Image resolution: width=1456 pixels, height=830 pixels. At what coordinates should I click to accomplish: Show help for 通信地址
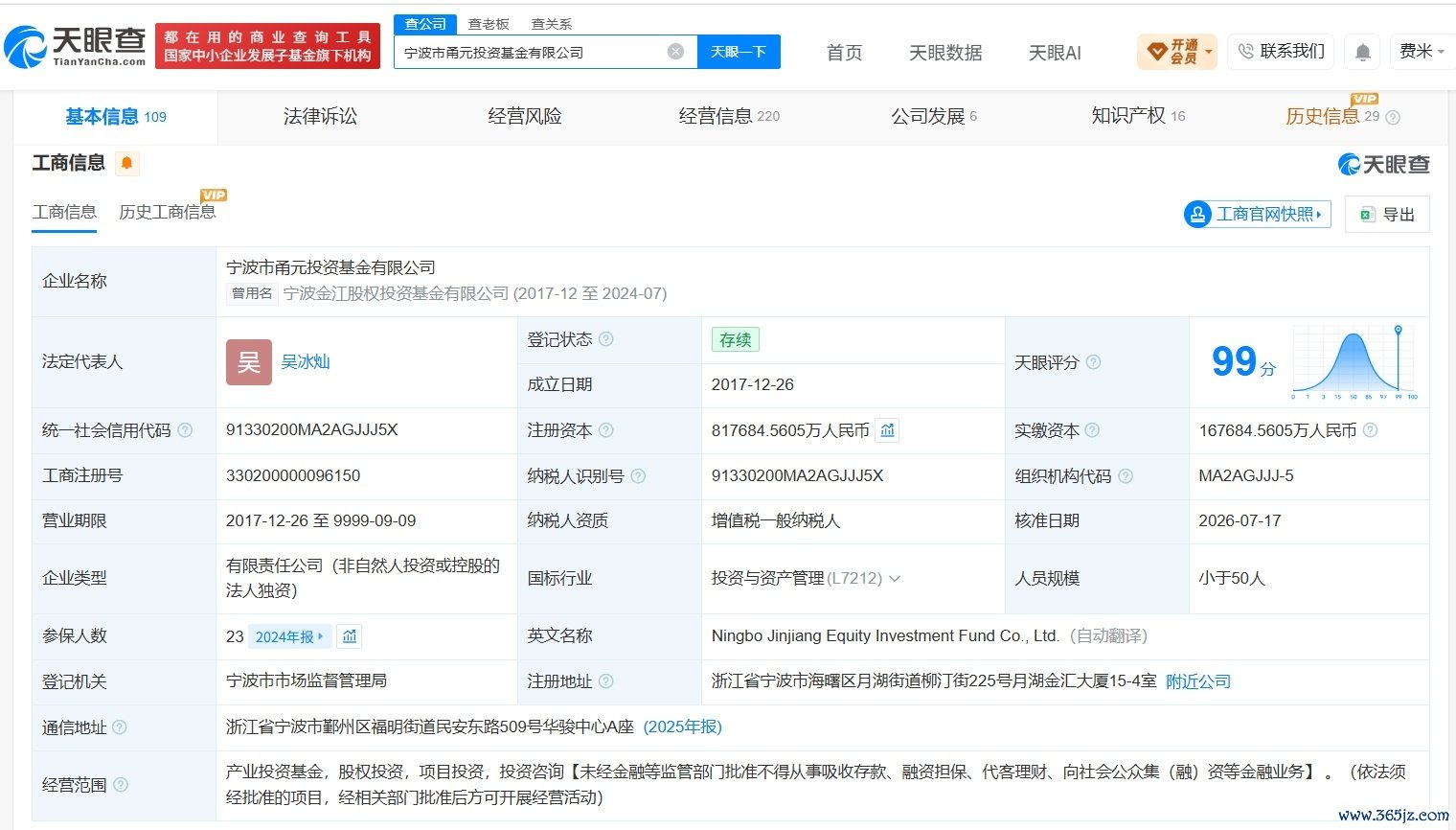point(120,727)
